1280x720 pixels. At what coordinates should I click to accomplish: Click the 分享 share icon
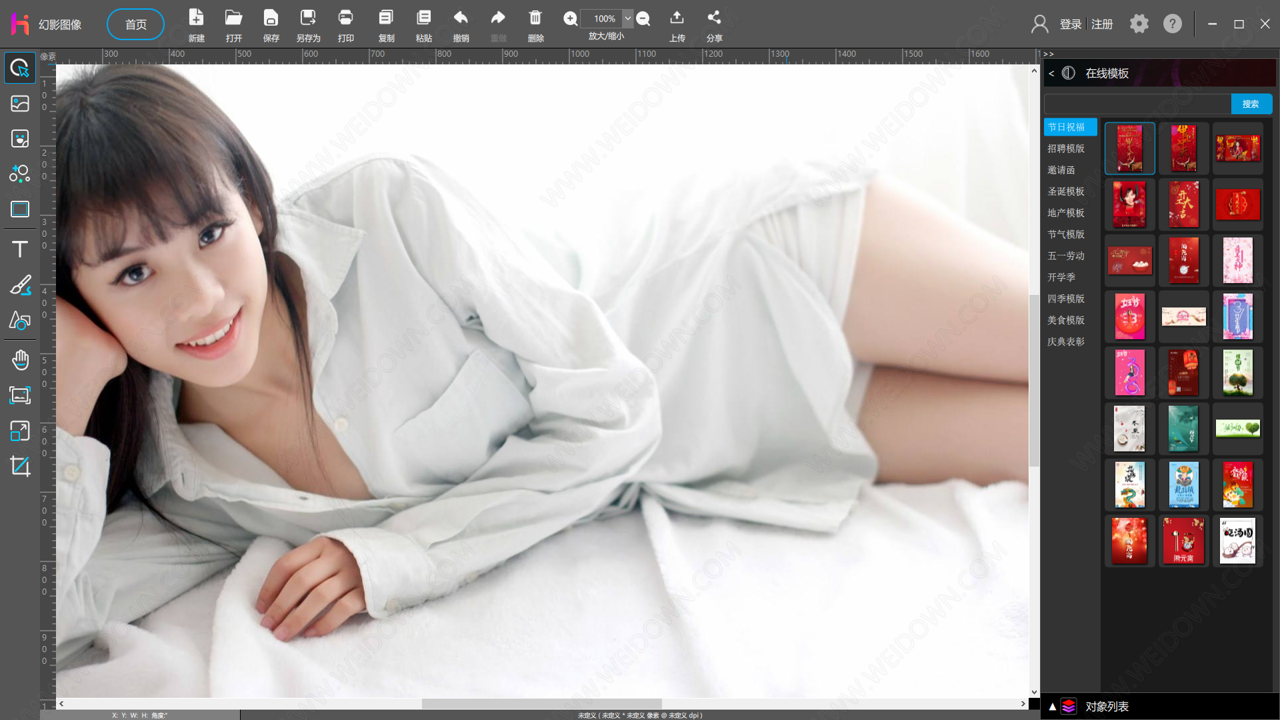714,17
